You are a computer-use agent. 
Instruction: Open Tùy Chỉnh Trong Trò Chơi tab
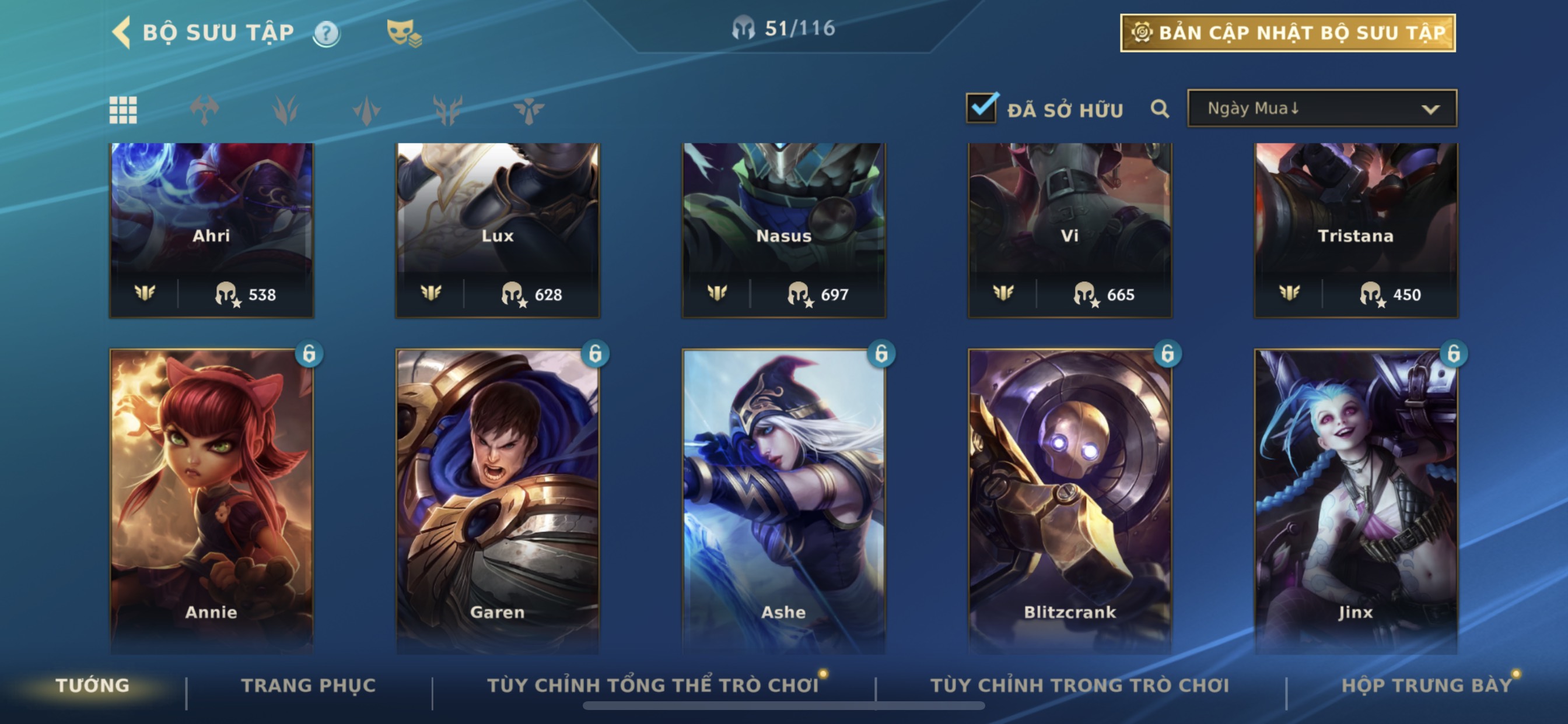(1079, 685)
